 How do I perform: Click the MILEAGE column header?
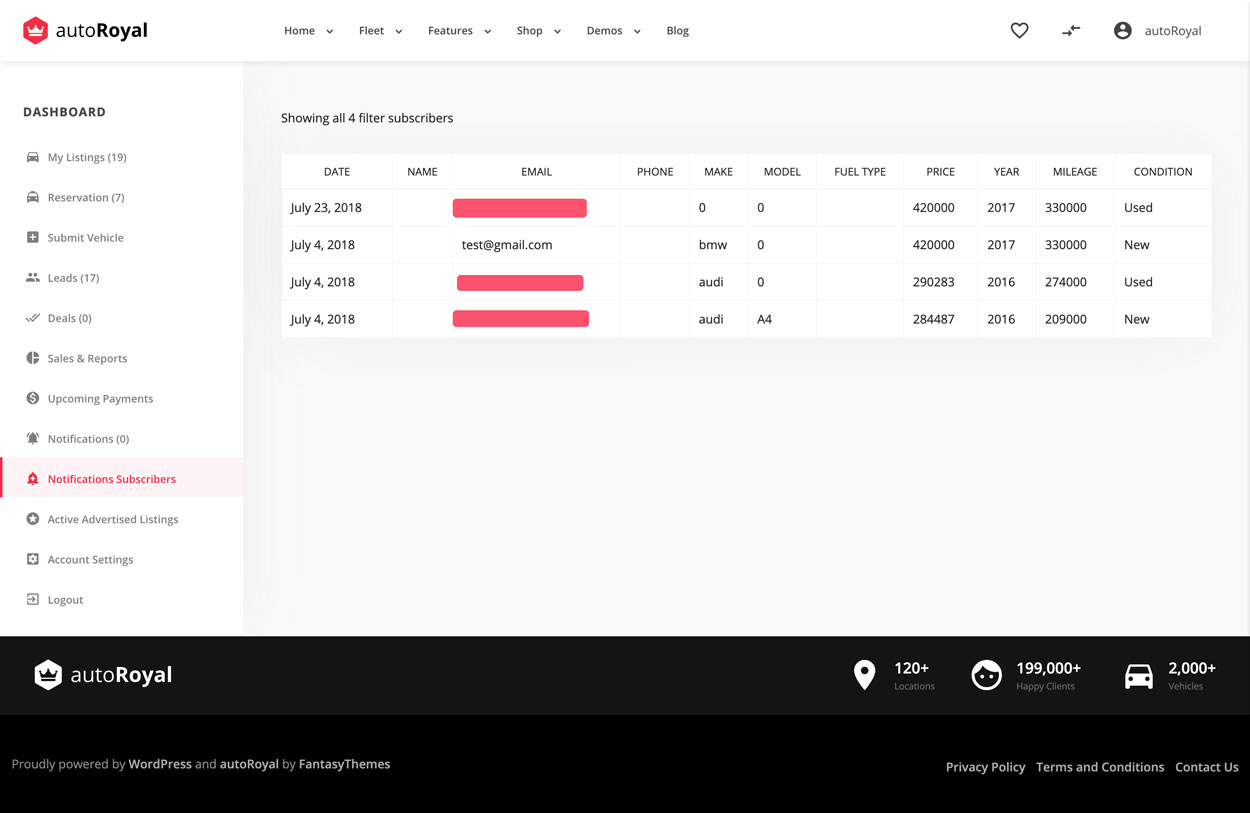click(1075, 172)
